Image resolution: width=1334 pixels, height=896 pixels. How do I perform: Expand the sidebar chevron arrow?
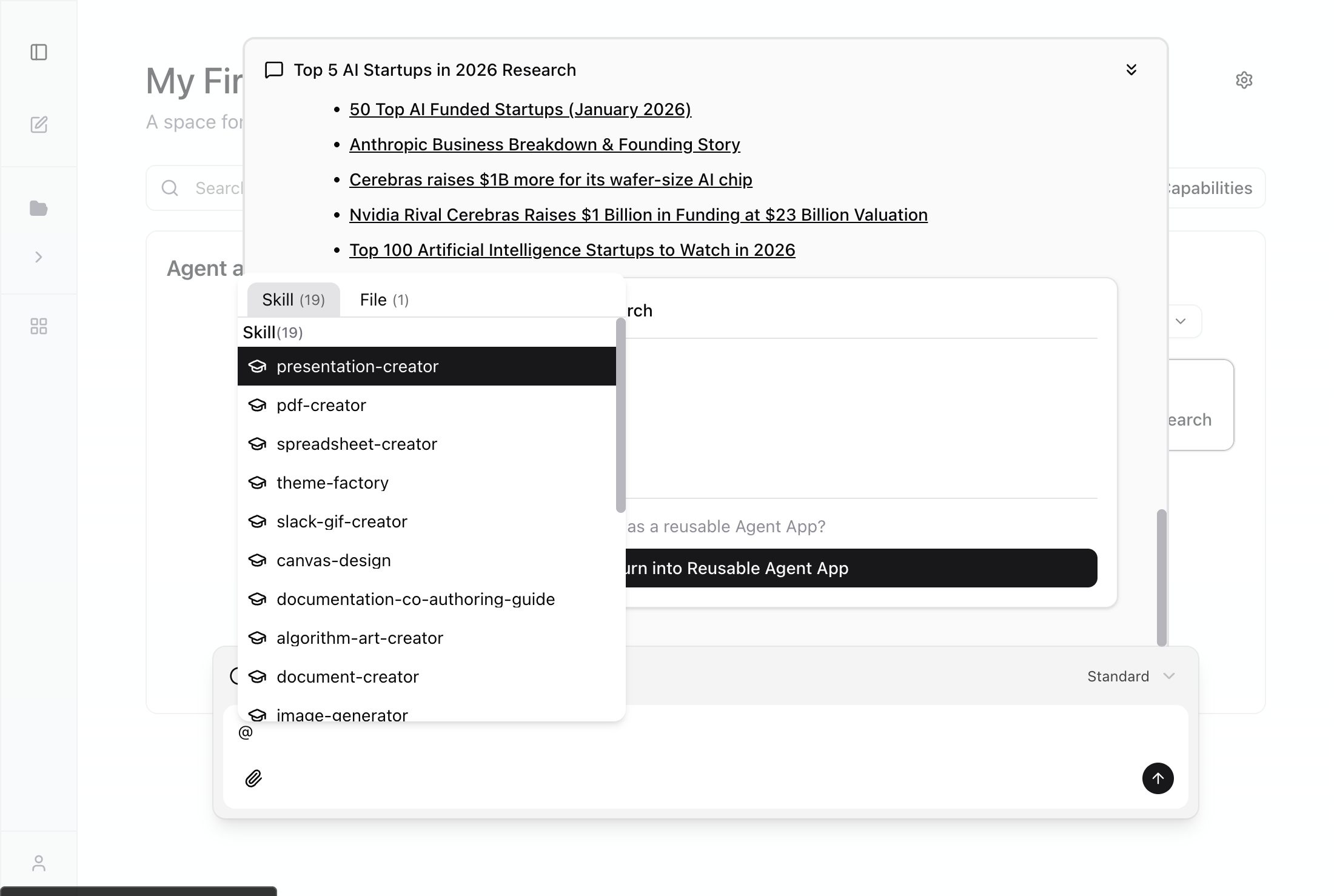[39, 257]
